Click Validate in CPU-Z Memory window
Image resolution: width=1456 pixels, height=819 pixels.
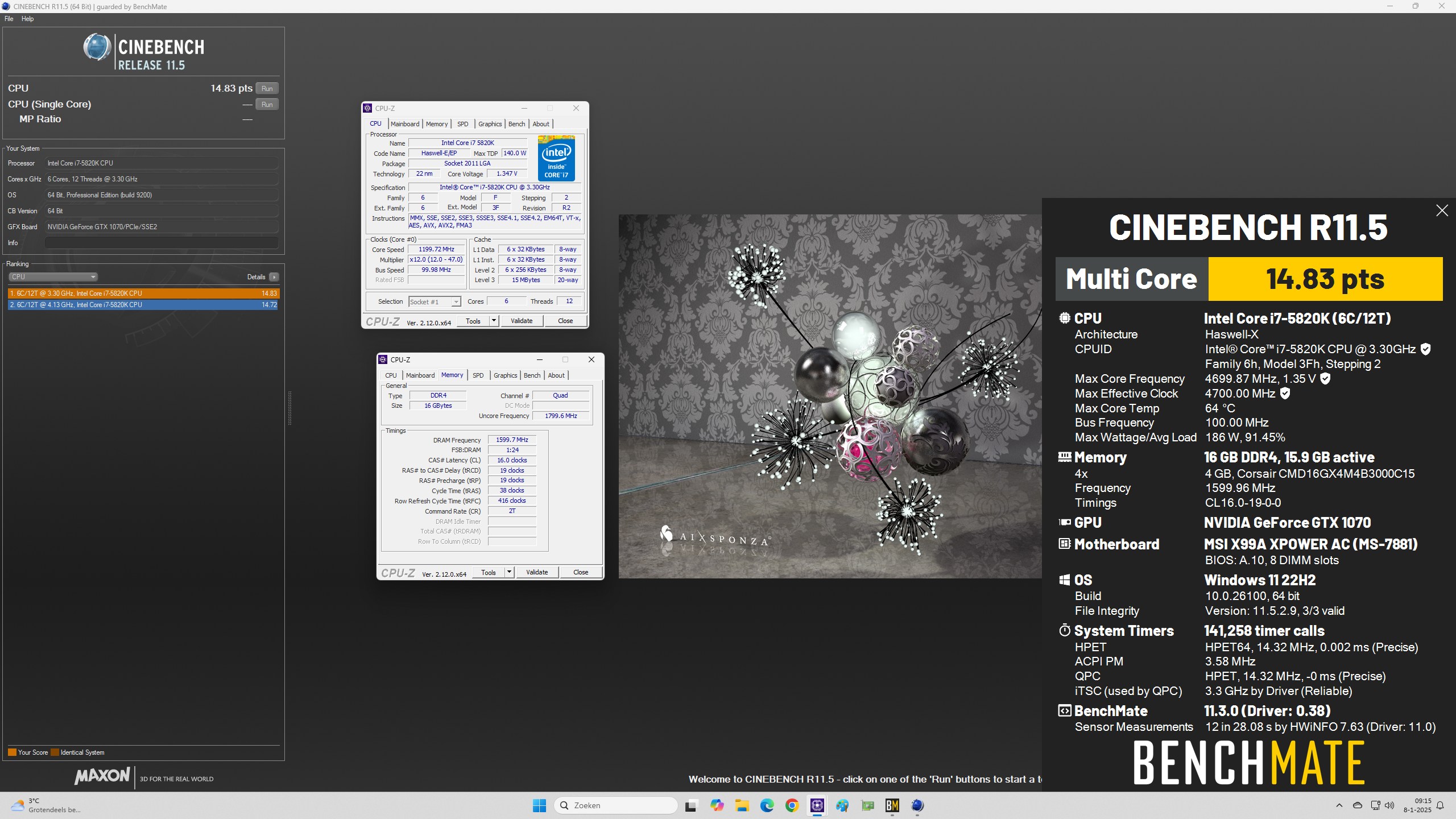point(537,572)
